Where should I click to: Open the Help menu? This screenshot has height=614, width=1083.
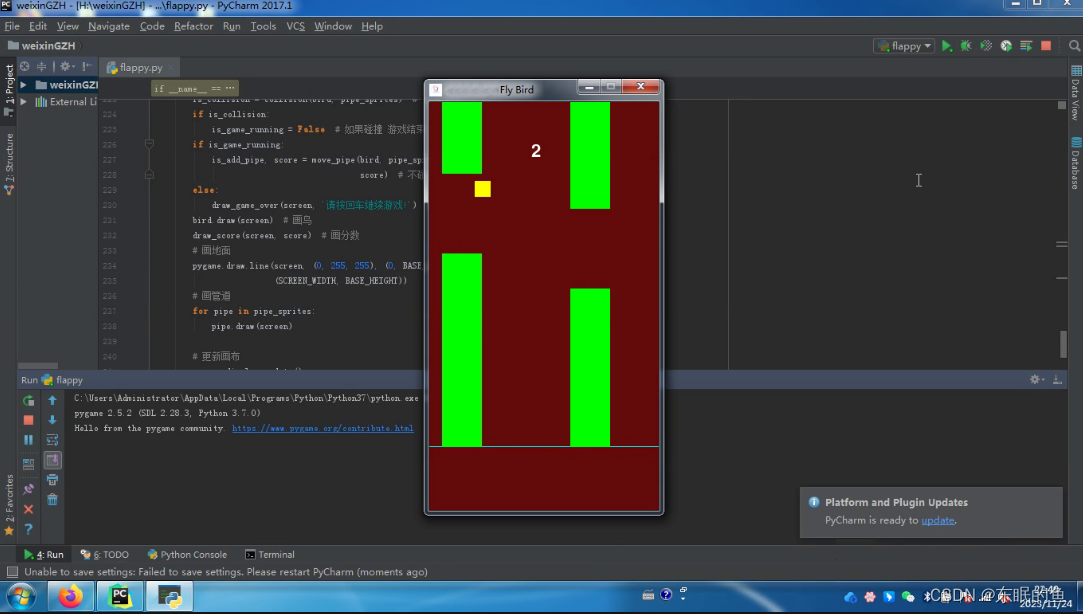click(372, 26)
